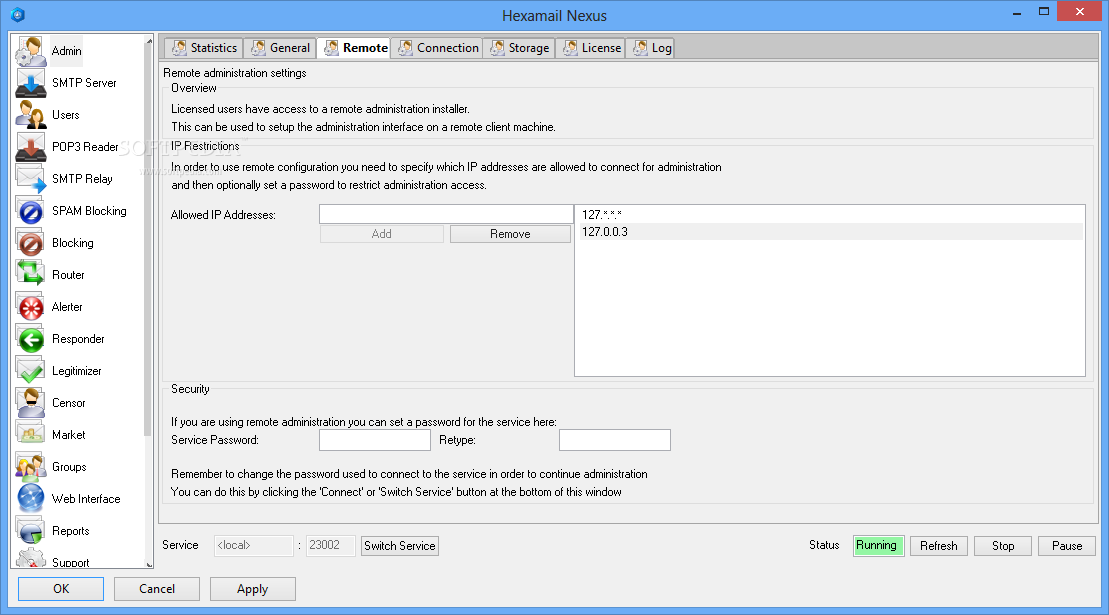Open the Connection tab
The image size is (1109, 615).
coord(438,47)
